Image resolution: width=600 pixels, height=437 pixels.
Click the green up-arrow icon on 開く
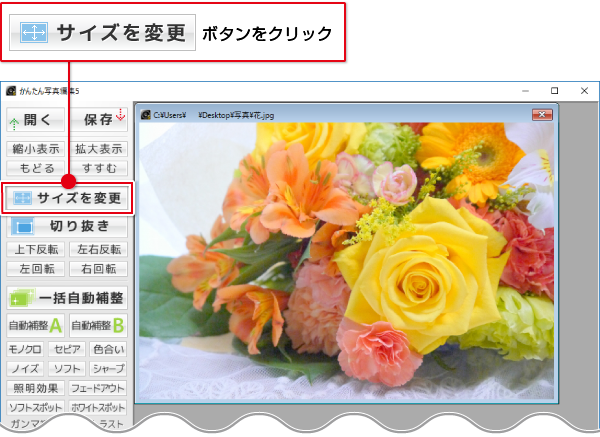click(14, 124)
